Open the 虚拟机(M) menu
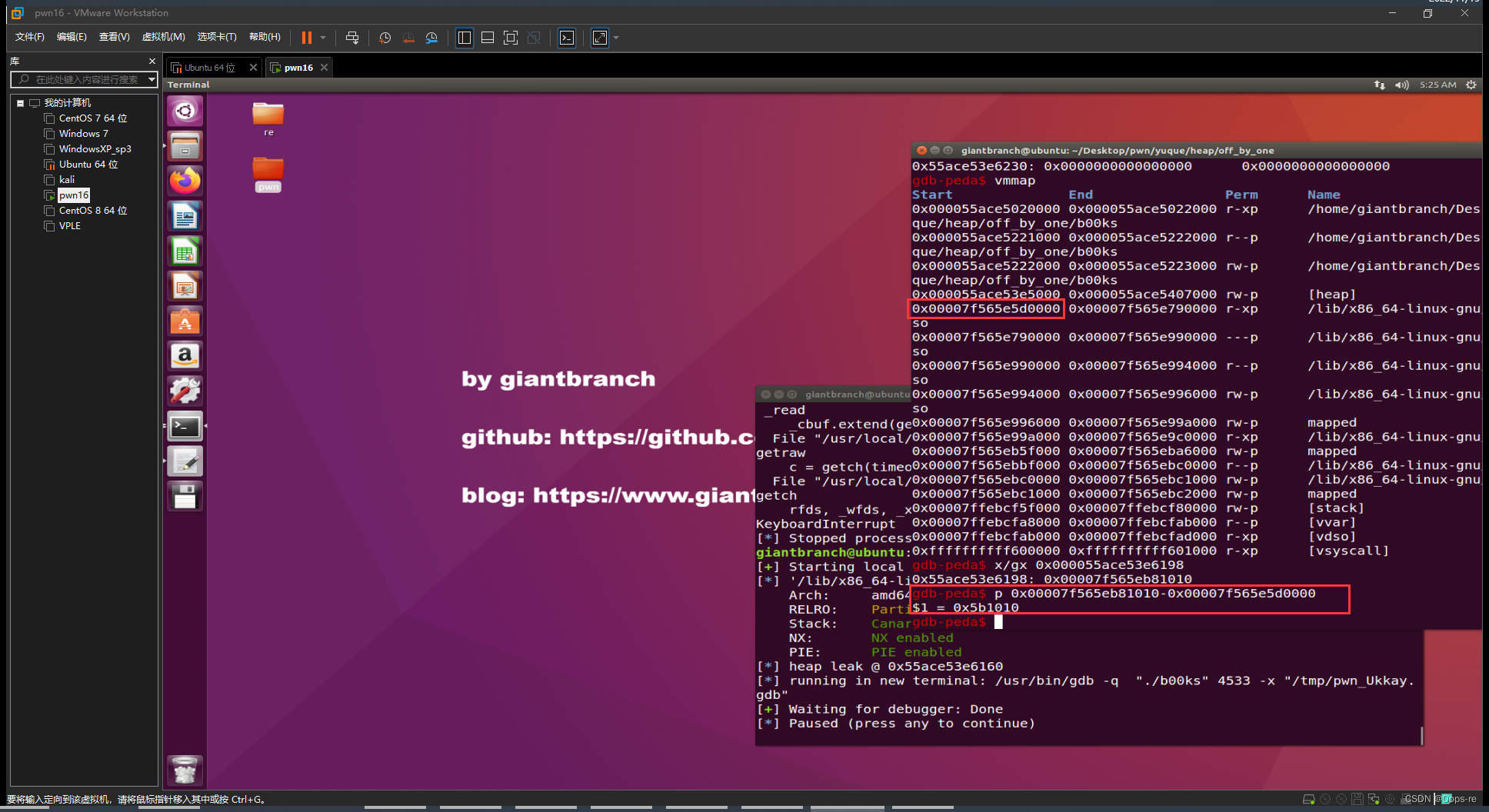This screenshot has width=1489, height=812. 163,37
